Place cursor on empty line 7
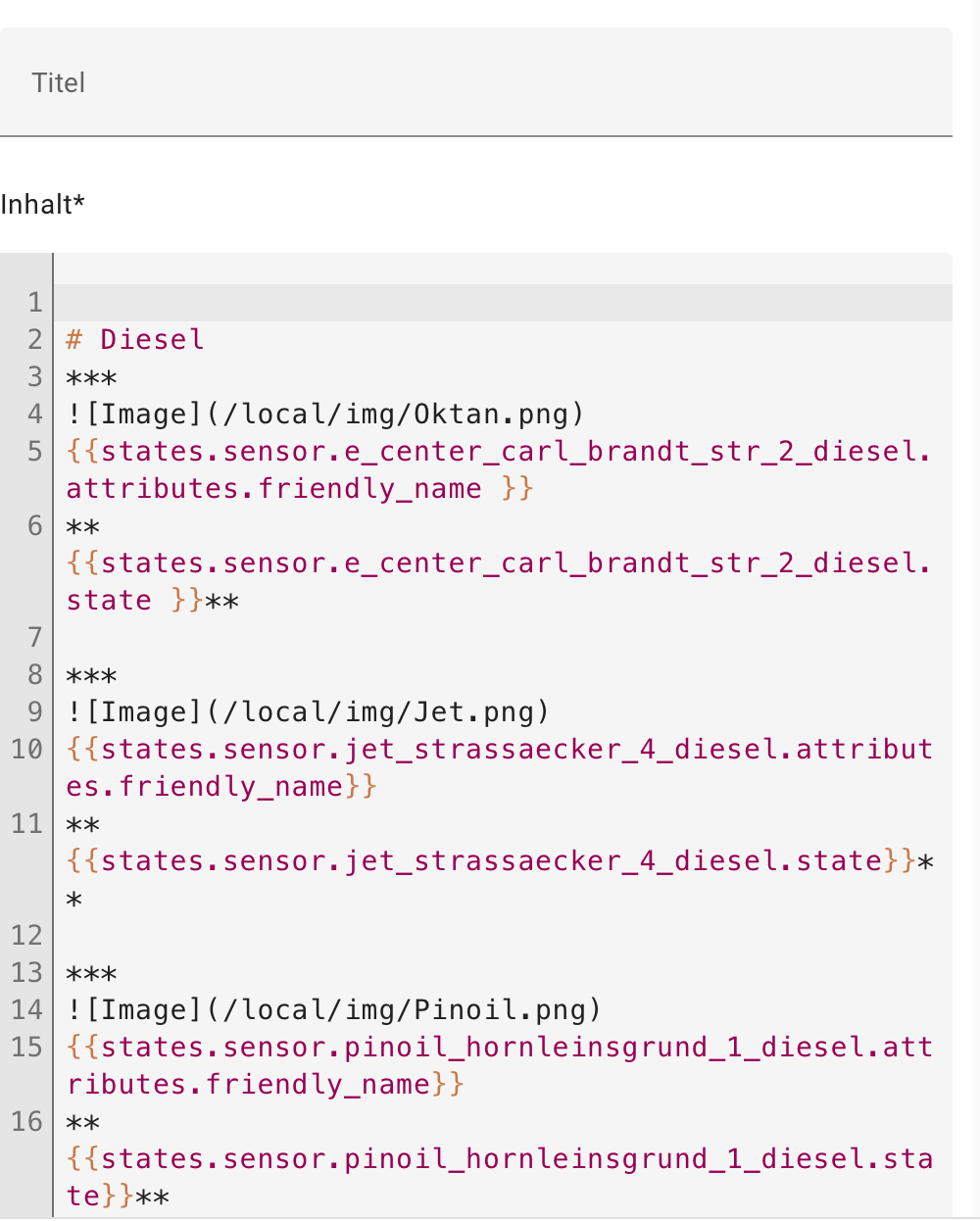 (503, 638)
